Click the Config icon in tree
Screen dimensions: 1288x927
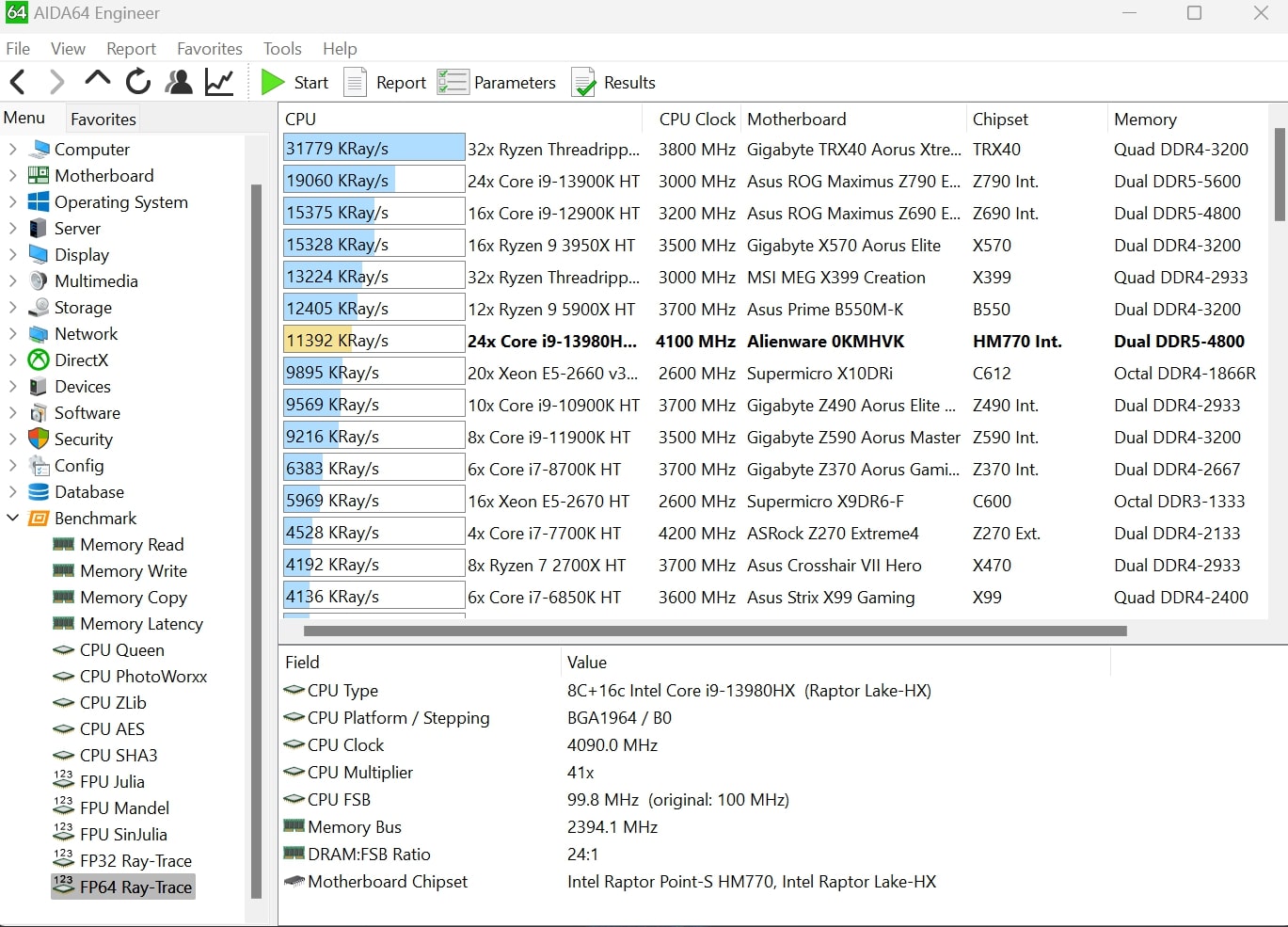39,465
